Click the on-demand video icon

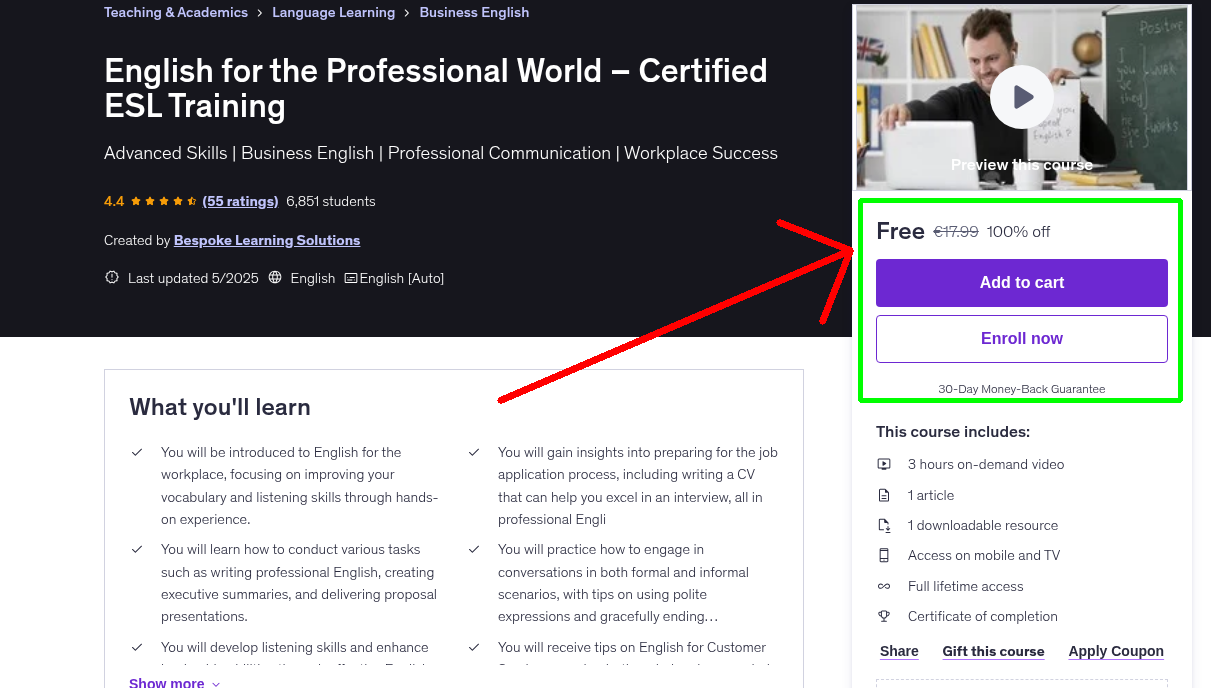point(884,464)
